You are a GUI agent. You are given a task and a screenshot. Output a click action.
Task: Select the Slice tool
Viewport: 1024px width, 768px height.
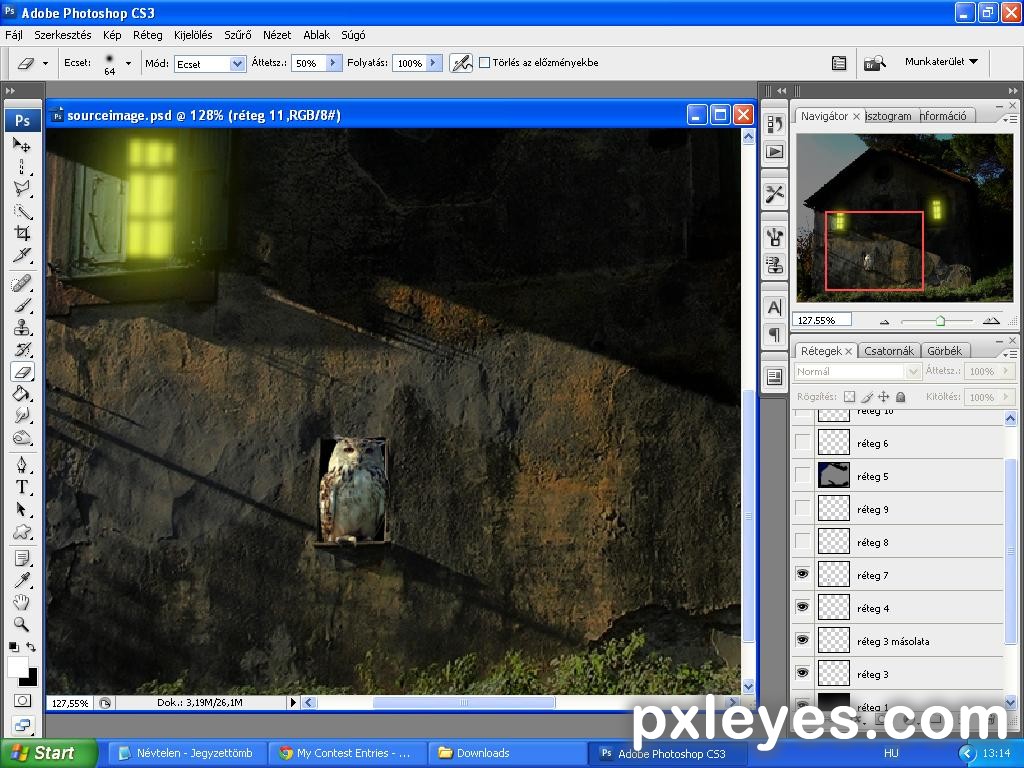click(x=22, y=255)
